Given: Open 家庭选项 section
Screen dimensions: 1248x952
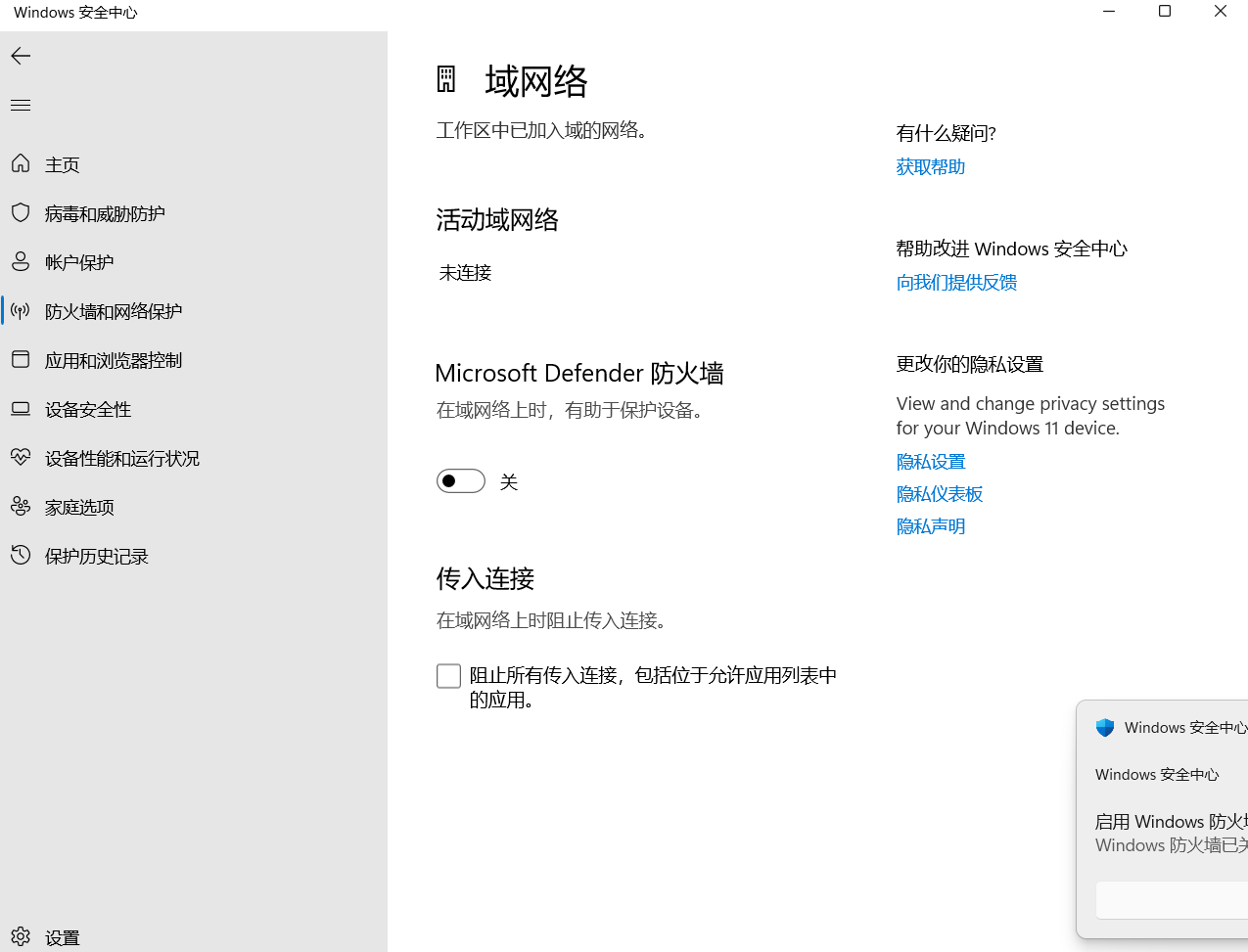Looking at the screenshot, I should (194, 507).
